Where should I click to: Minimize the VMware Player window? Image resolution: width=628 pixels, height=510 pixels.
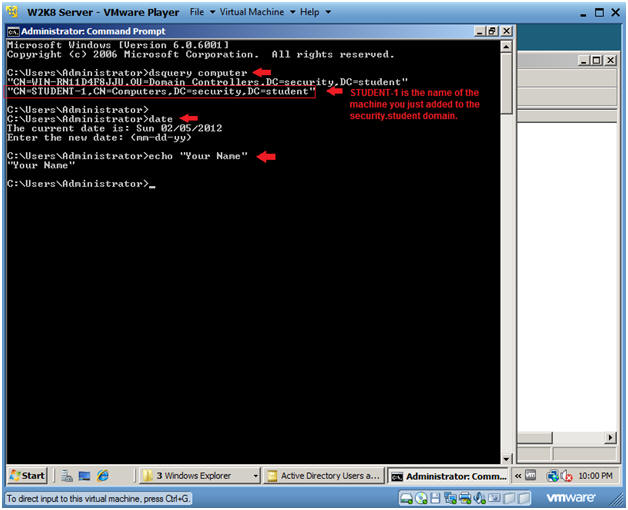(x=583, y=13)
